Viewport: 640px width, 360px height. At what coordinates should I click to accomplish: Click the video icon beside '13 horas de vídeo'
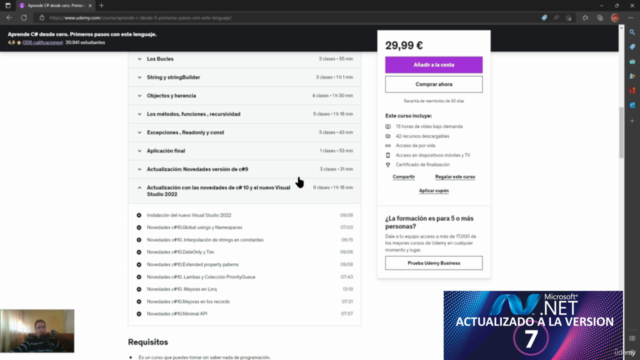coord(388,127)
